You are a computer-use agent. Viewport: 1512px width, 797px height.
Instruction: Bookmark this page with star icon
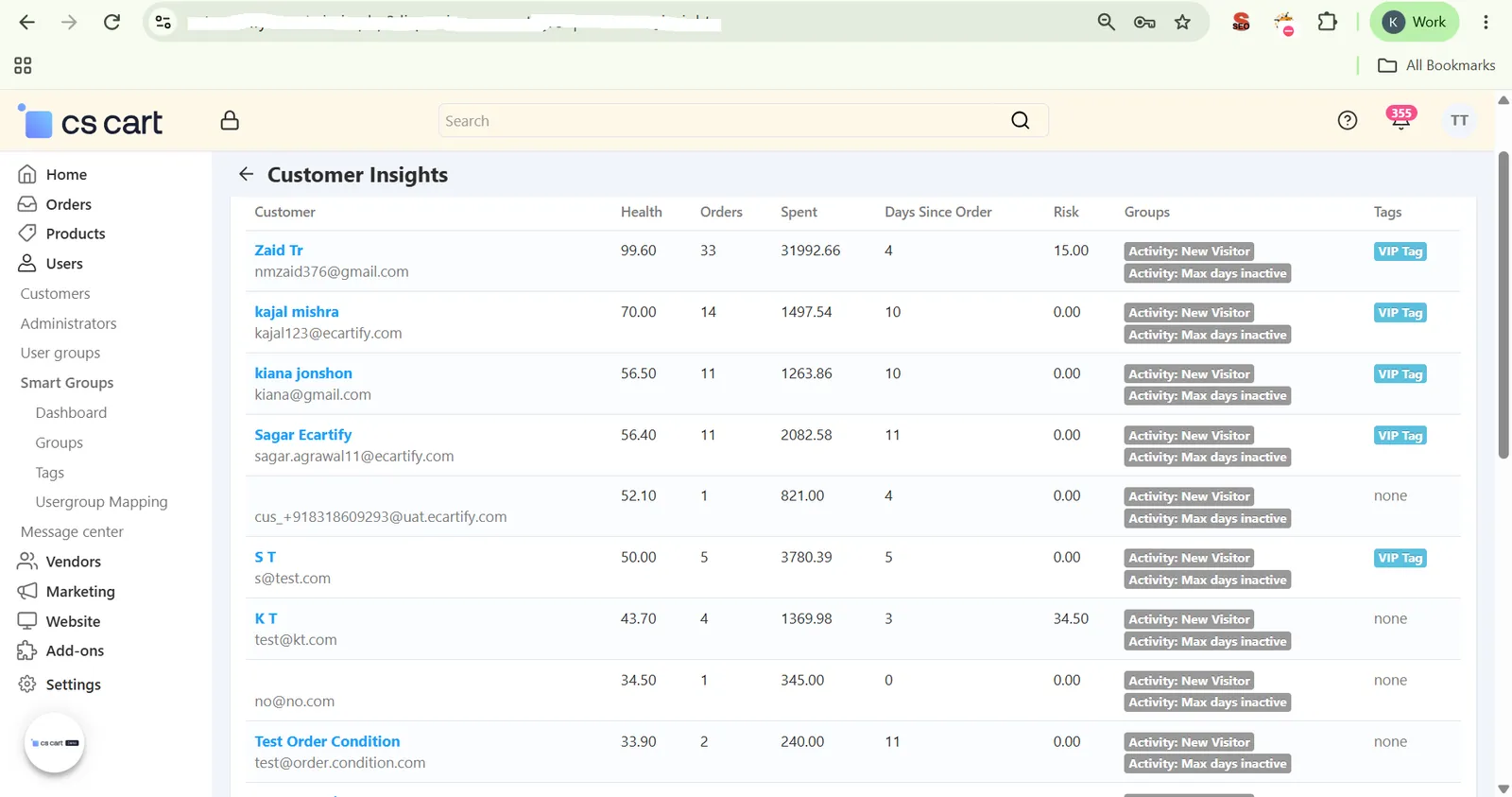click(x=1182, y=22)
